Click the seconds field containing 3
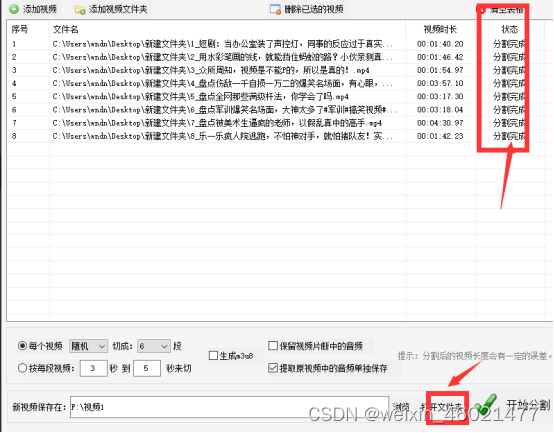 [94, 368]
